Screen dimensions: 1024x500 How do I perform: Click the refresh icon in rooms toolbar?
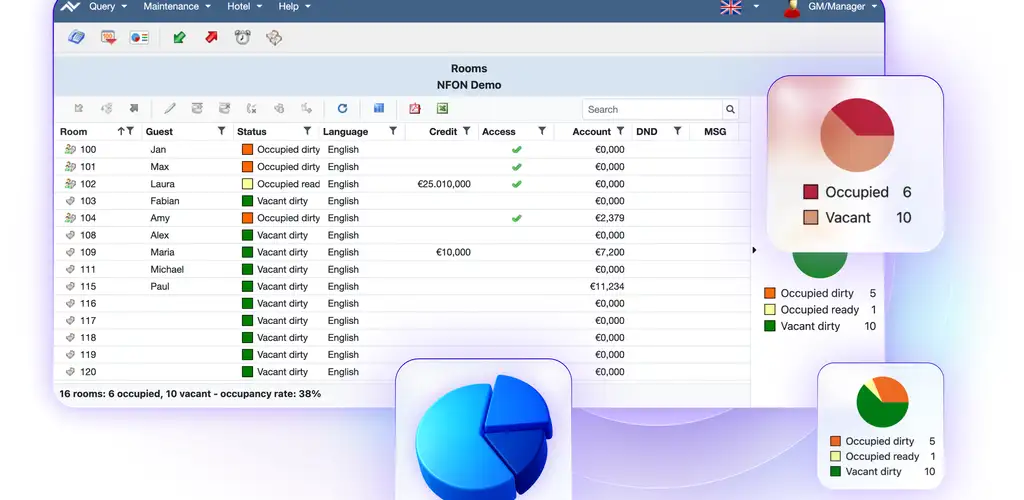coord(342,109)
